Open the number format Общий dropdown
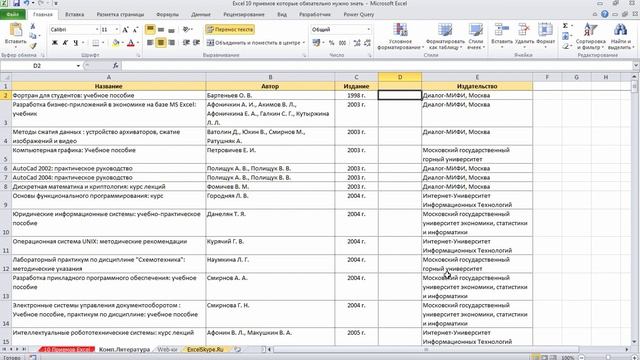This screenshot has height=360, width=640. pyautogui.click(x=369, y=29)
